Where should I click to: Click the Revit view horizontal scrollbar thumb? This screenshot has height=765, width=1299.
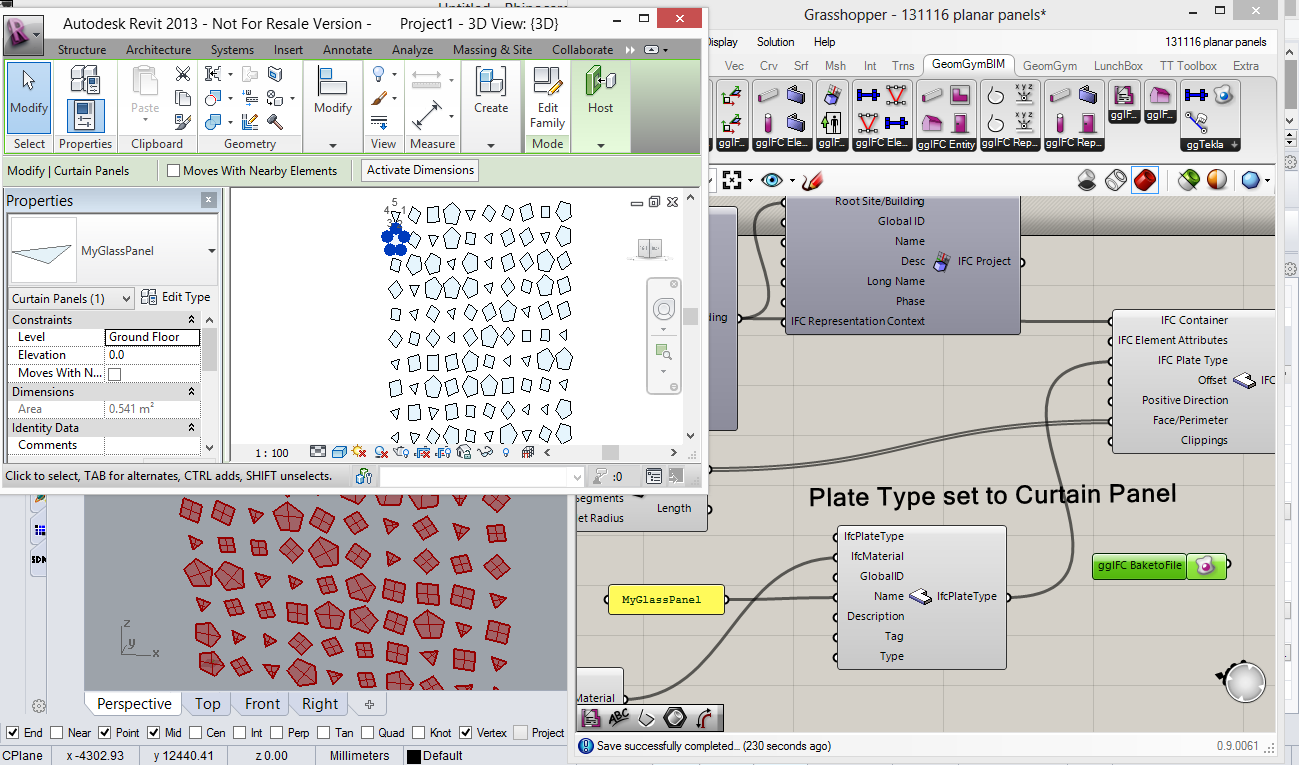[610, 453]
